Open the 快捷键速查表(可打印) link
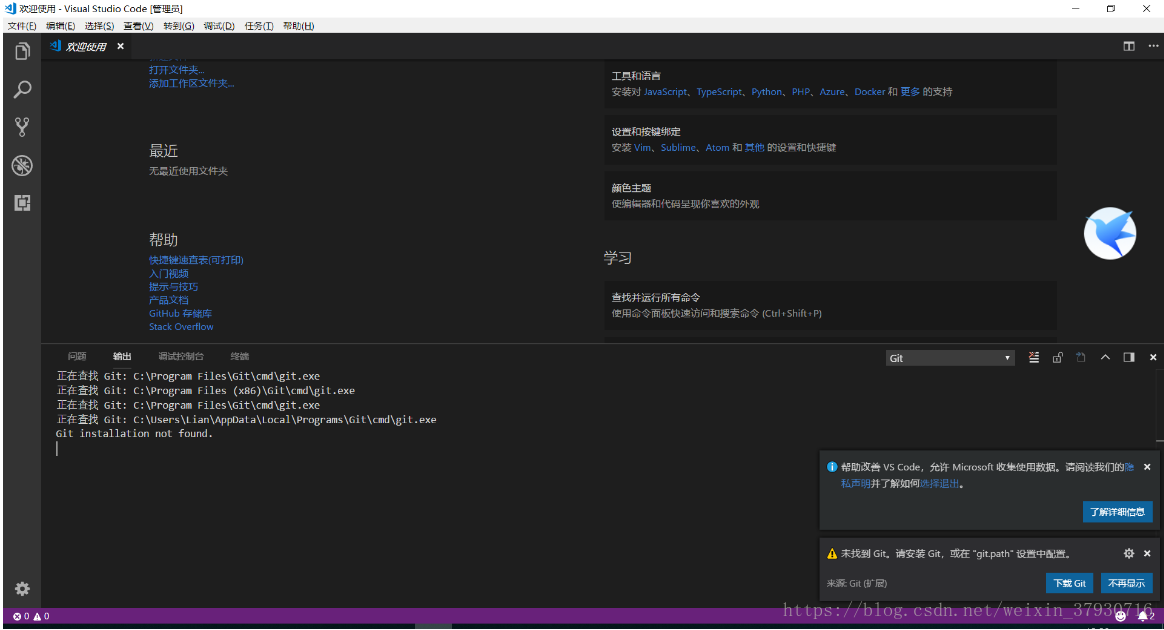Image resolution: width=1164 pixels, height=630 pixels. (x=196, y=260)
